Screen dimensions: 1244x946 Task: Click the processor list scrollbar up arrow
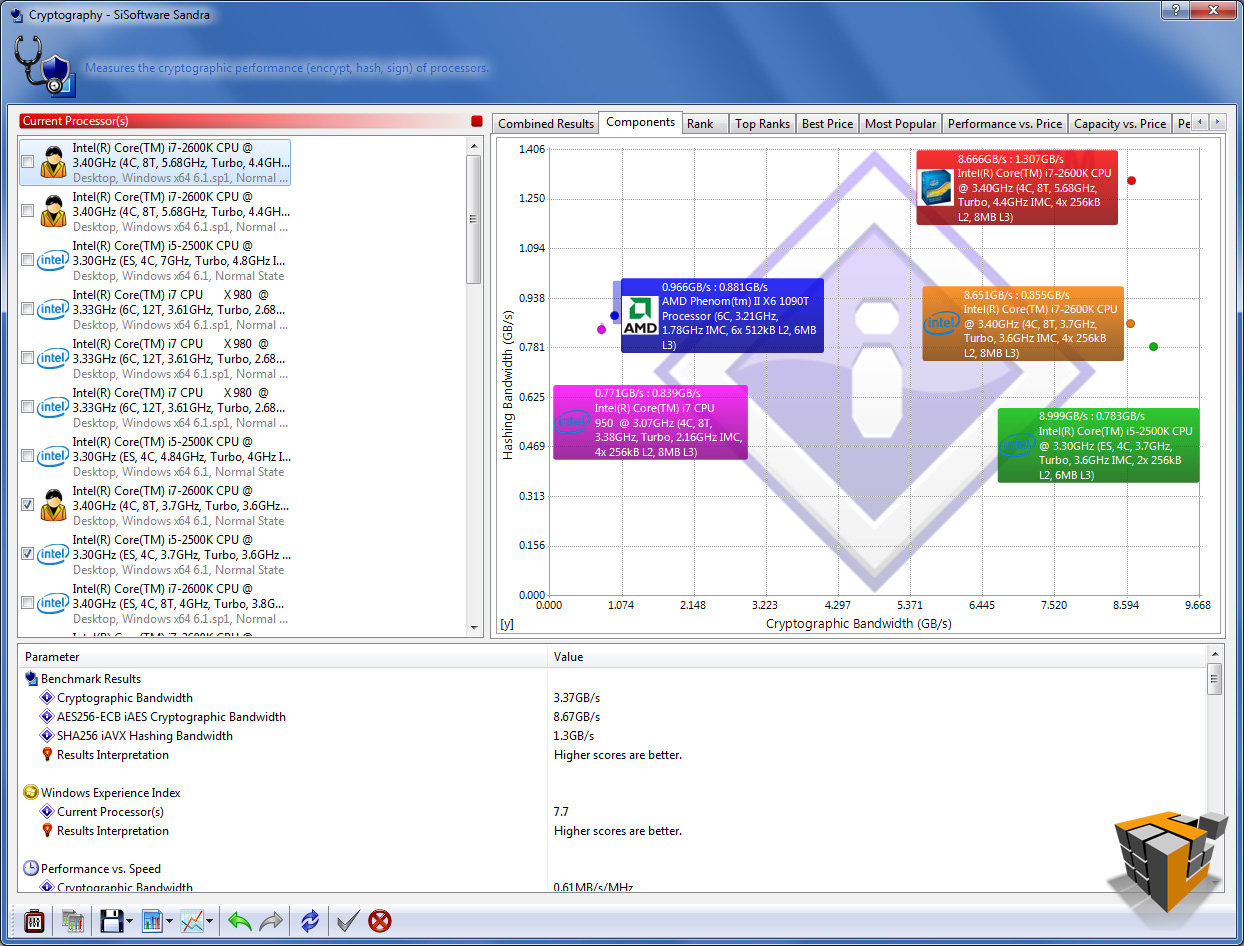[475, 146]
